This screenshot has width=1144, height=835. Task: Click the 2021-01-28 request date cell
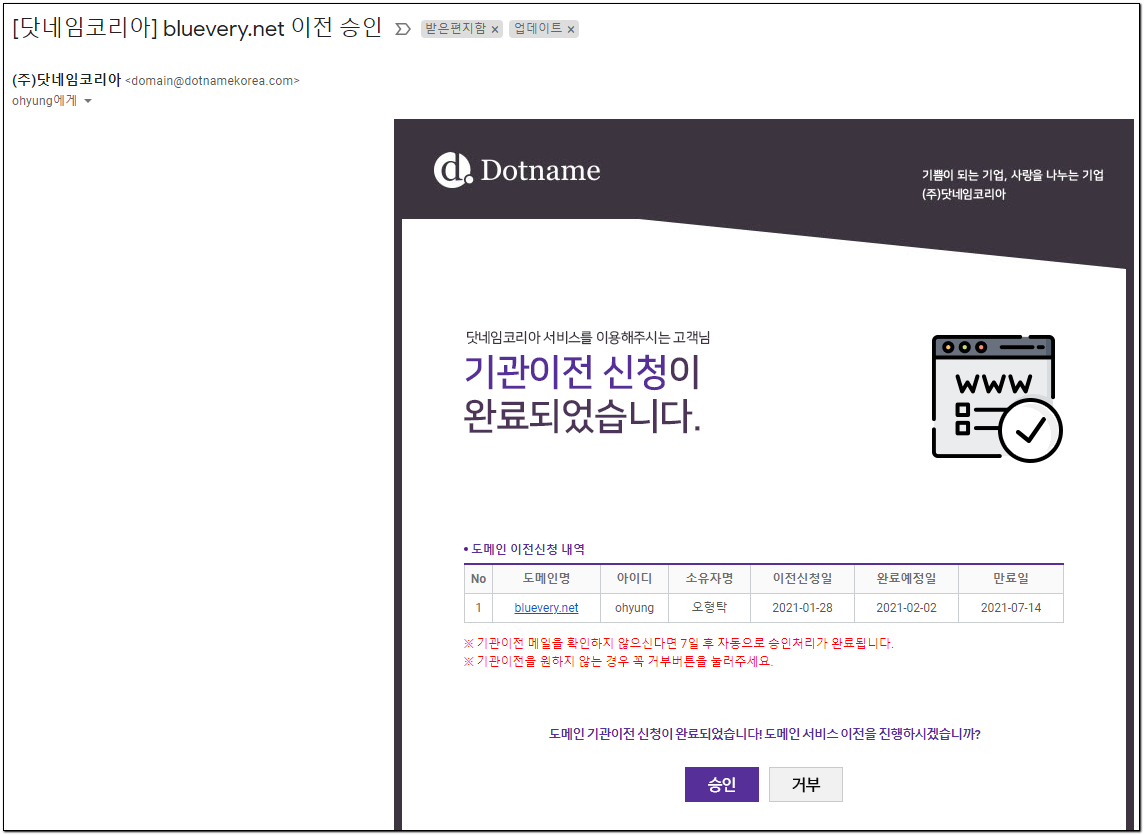(x=803, y=607)
